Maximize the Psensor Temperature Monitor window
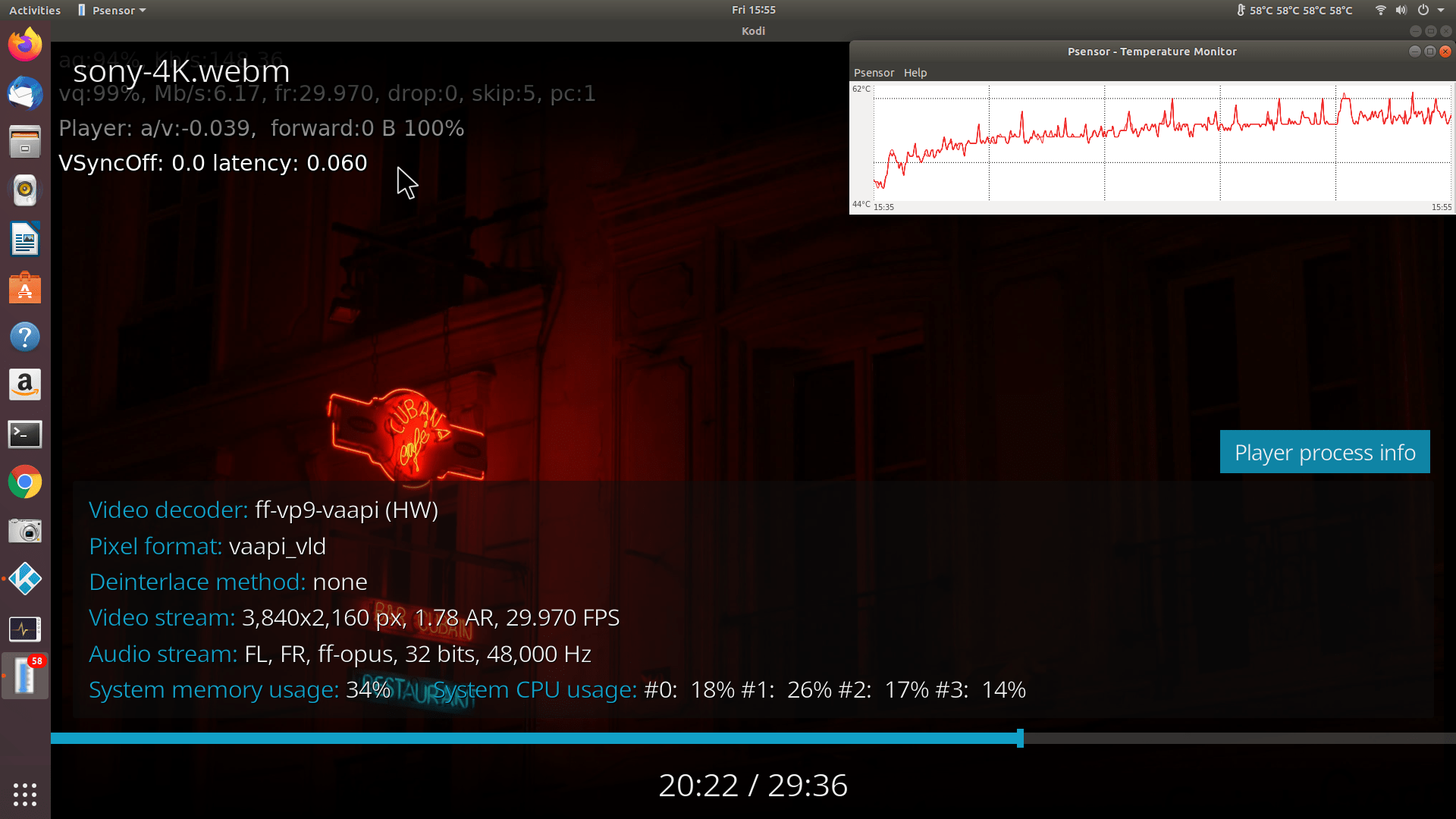 coord(1429,52)
